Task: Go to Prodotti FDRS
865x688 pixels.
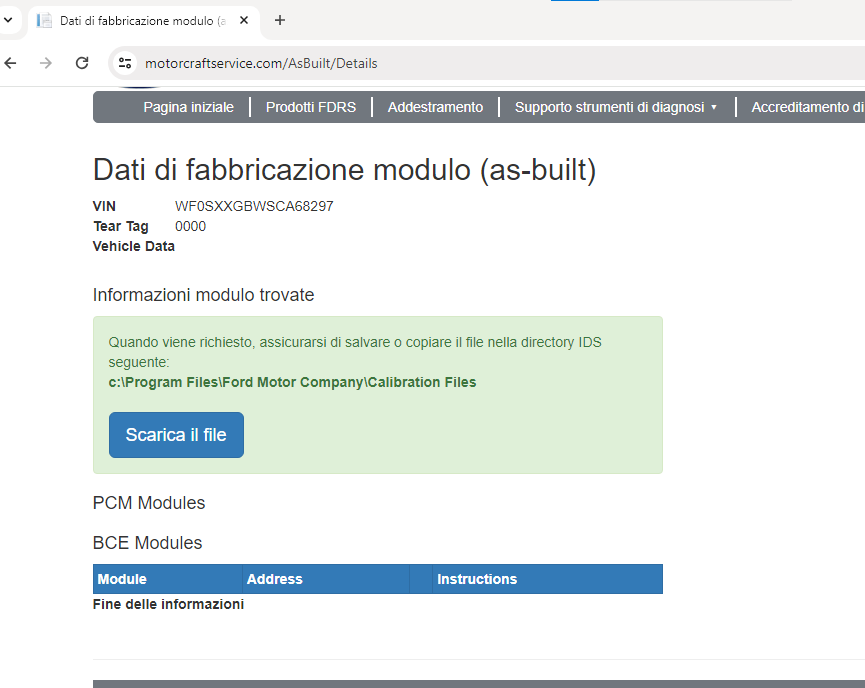Action: (310, 107)
